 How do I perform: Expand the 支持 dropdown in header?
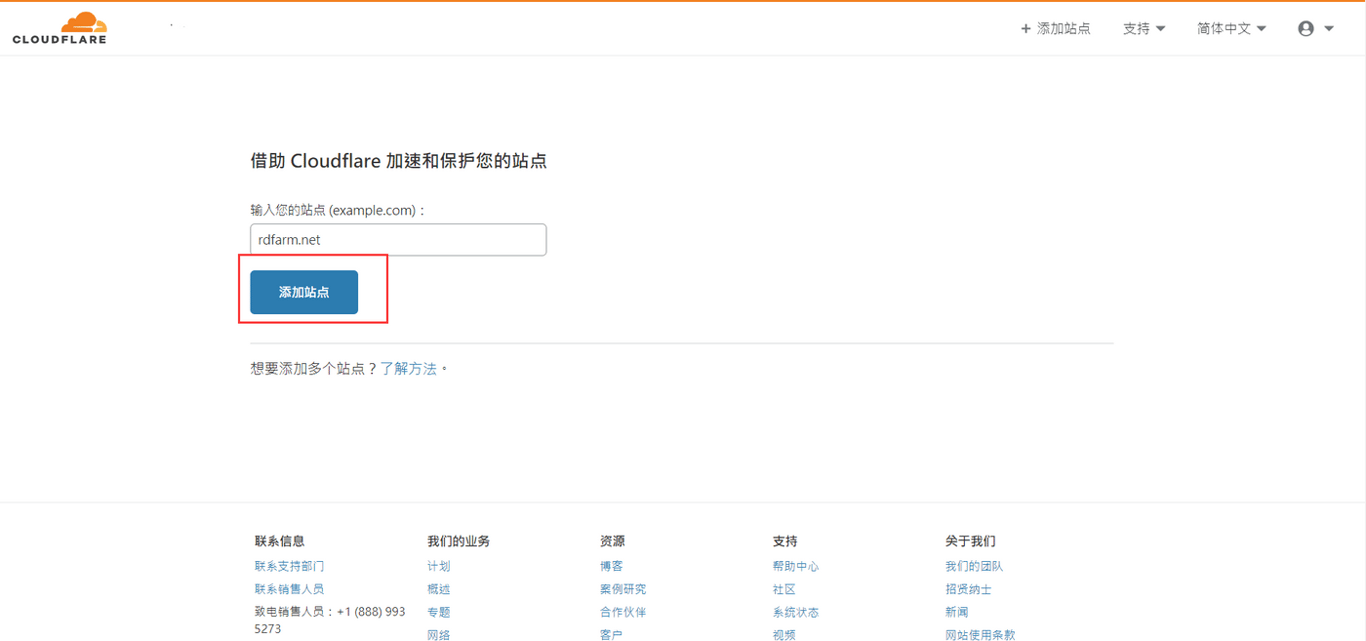tap(1144, 29)
